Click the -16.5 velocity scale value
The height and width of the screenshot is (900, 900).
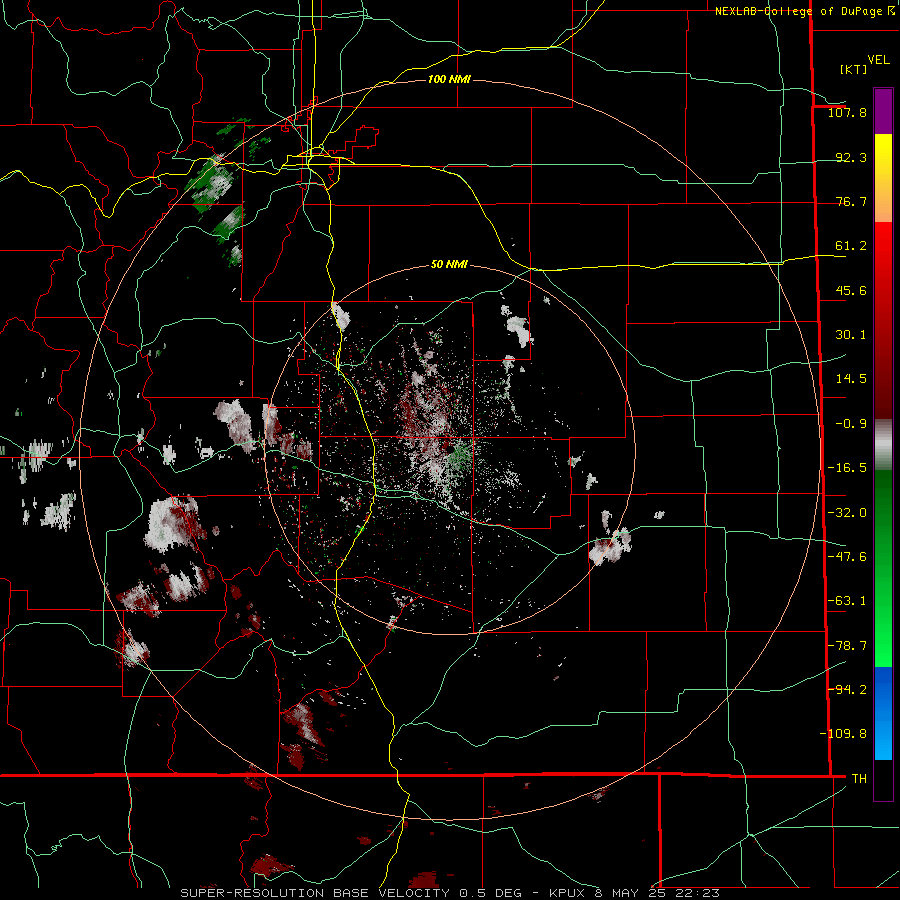point(847,468)
